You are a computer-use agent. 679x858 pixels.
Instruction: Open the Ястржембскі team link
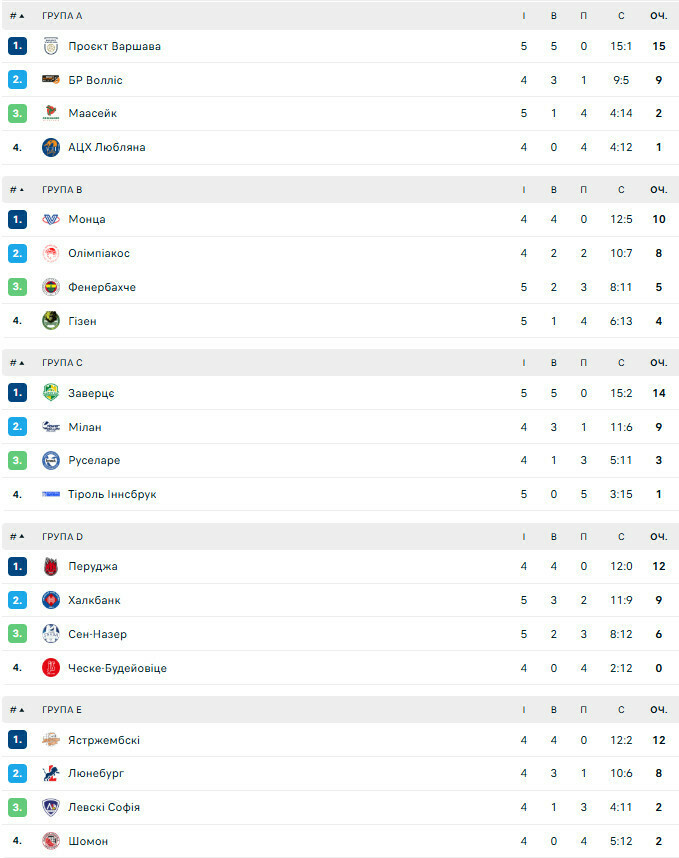pos(104,740)
